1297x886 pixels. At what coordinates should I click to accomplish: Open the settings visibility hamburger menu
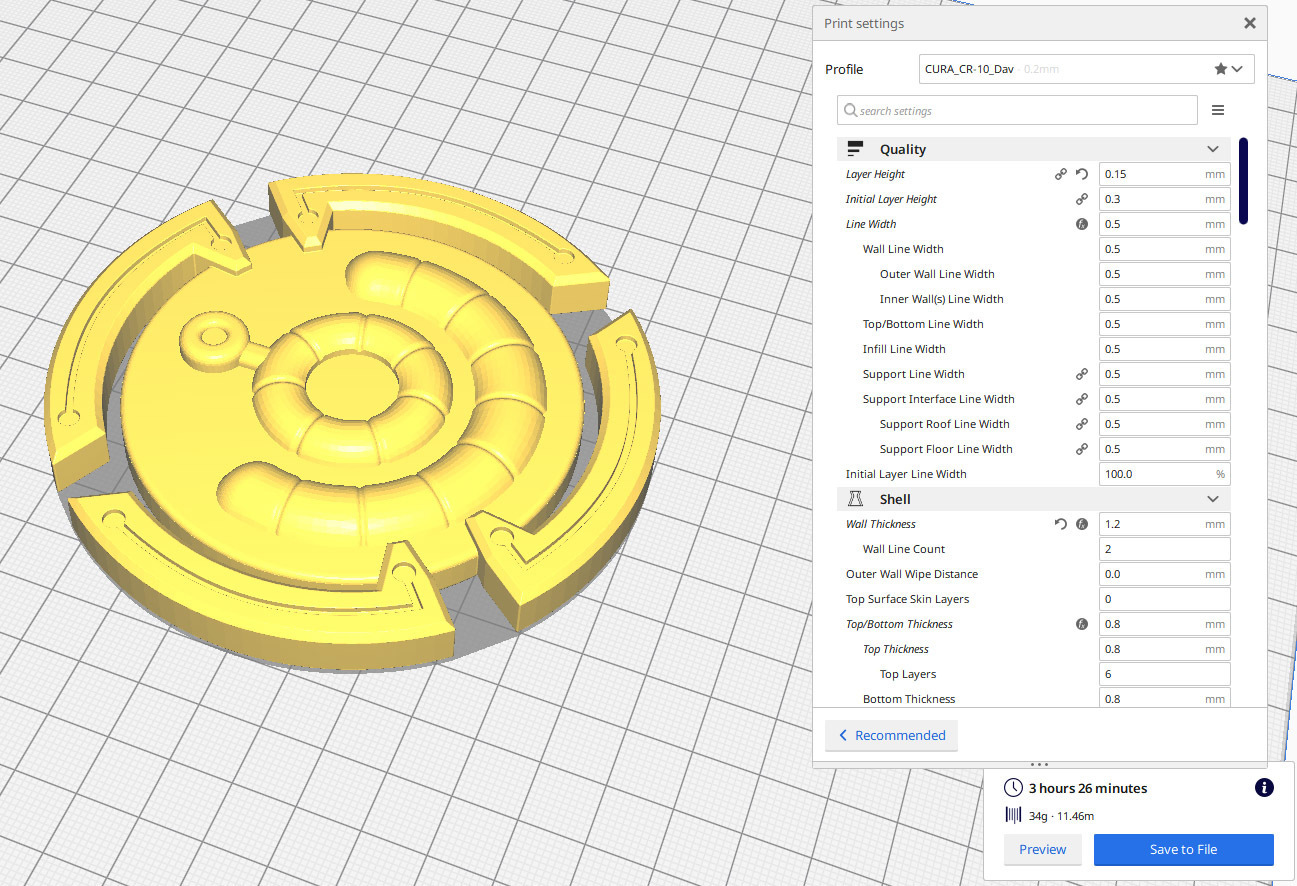(1218, 110)
